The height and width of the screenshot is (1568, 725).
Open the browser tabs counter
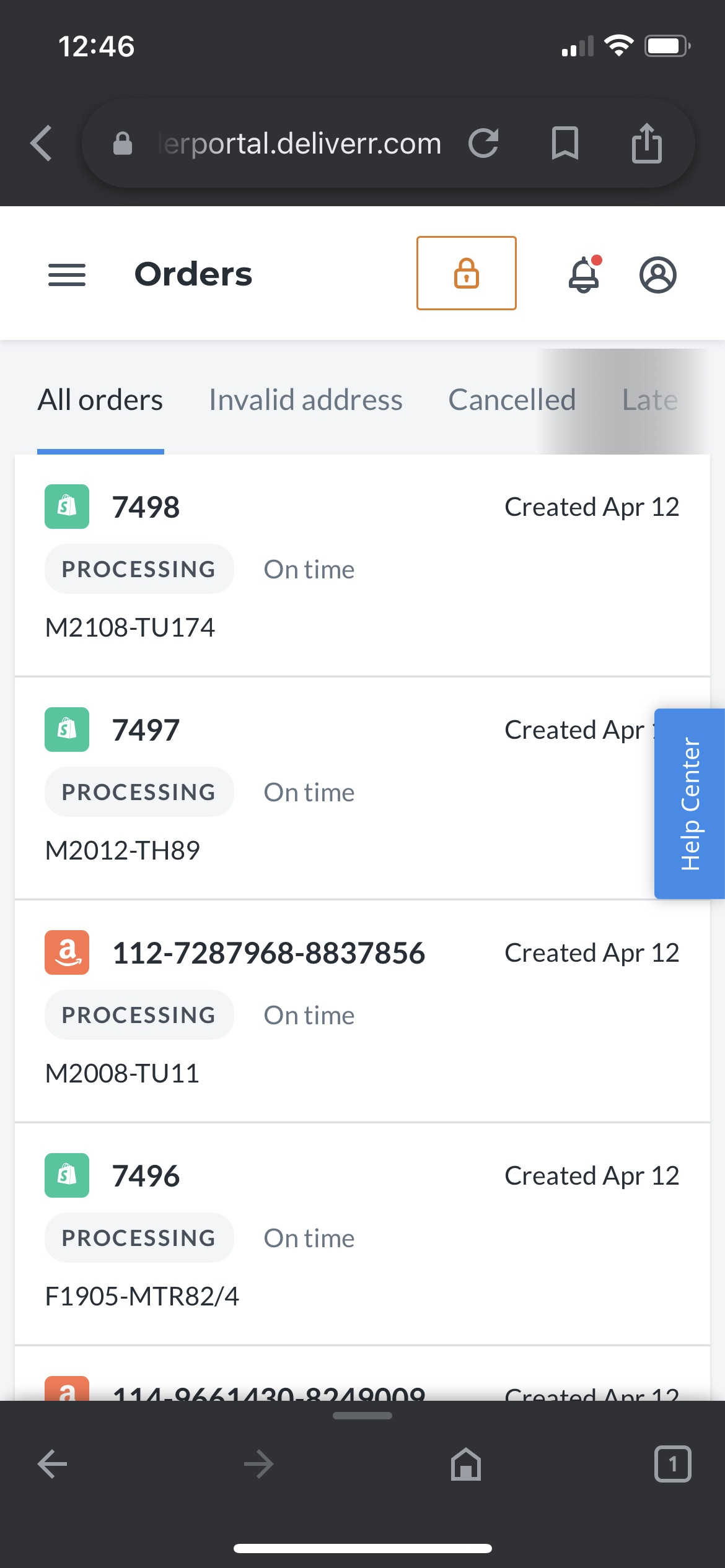[672, 1464]
